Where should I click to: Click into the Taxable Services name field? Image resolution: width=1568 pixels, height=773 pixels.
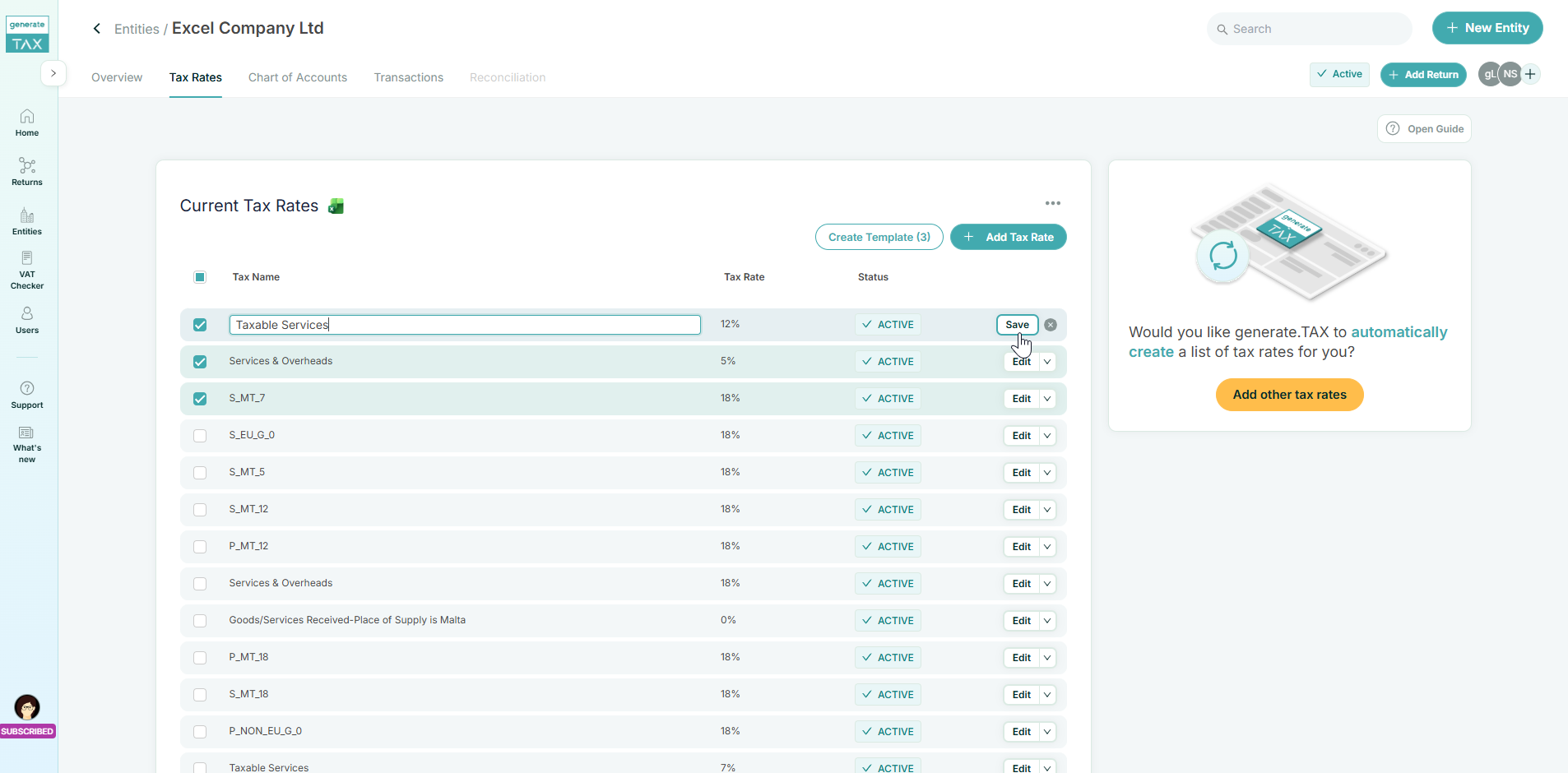464,325
